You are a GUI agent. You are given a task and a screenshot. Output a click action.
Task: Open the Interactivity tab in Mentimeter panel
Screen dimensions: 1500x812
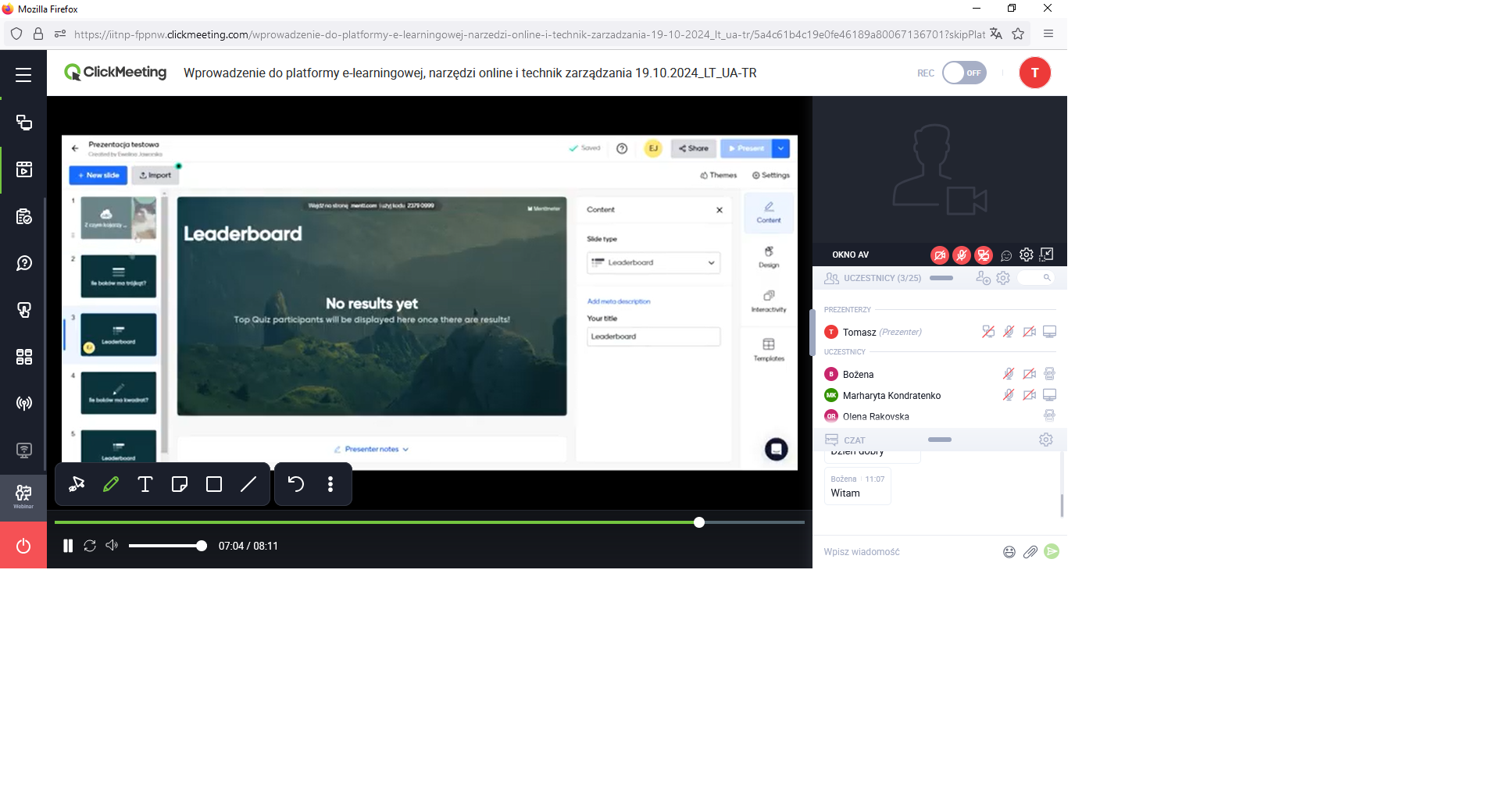[769, 301]
